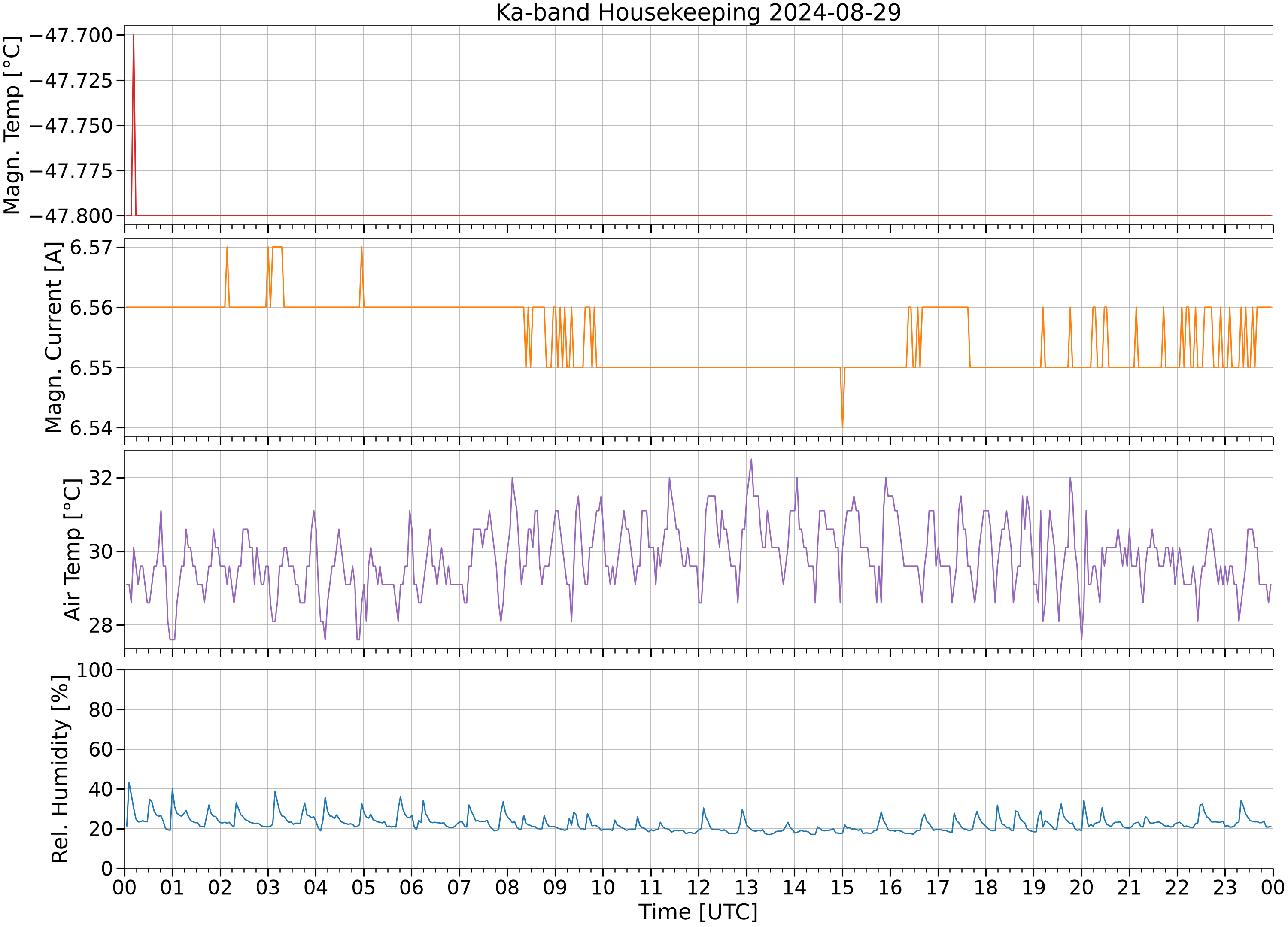Image resolution: width=1288 pixels, height=927 pixels.
Task: Click the Rel. Humidity [%] axis label
Action: coord(60,769)
